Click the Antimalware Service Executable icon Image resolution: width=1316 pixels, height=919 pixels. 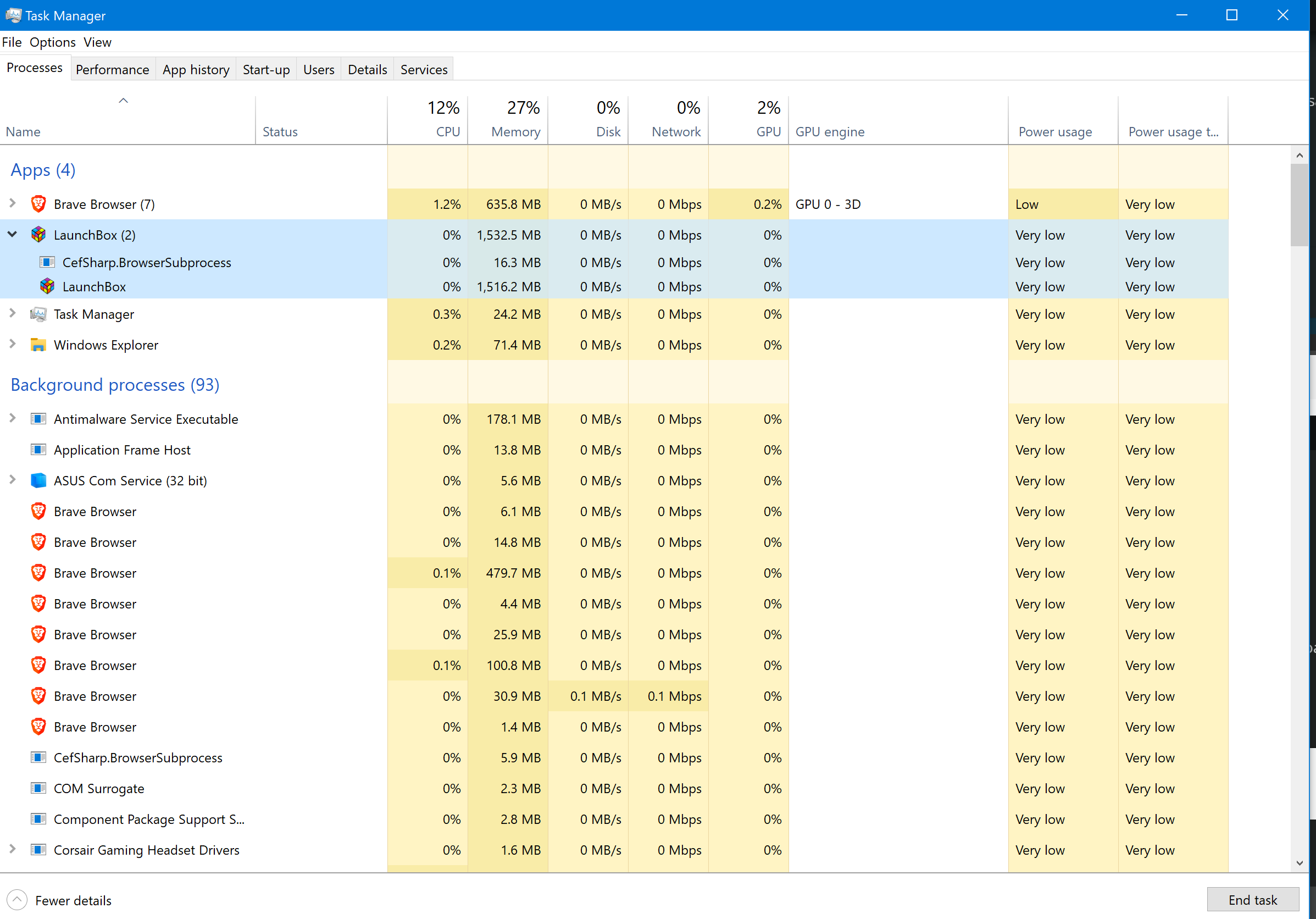click(x=38, y=418)
